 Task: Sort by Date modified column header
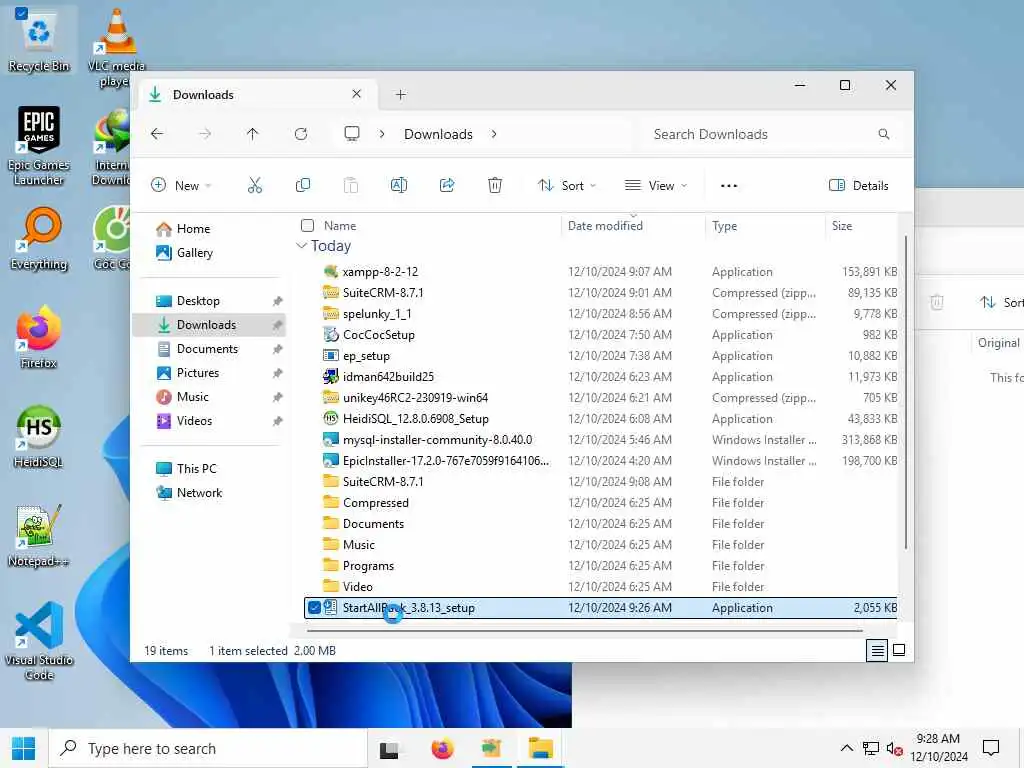coord(605,225)
